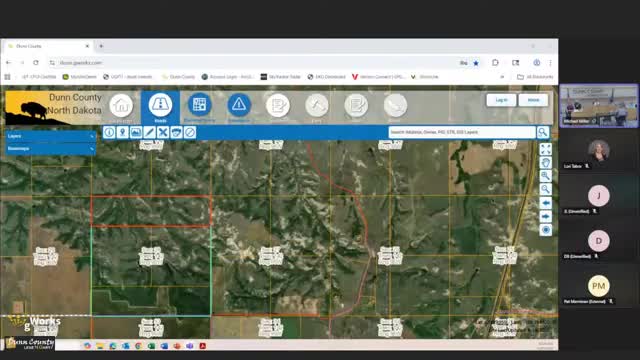640x360 pixels.
Task: Click the More button
Action: point(533,100)
